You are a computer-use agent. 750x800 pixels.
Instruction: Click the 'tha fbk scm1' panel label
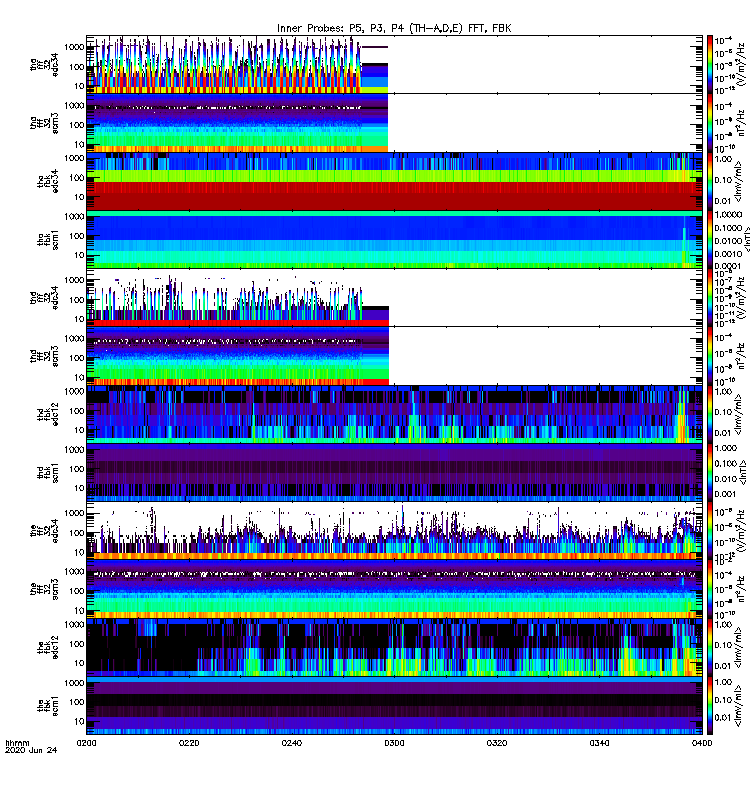(x=48, y=240)
